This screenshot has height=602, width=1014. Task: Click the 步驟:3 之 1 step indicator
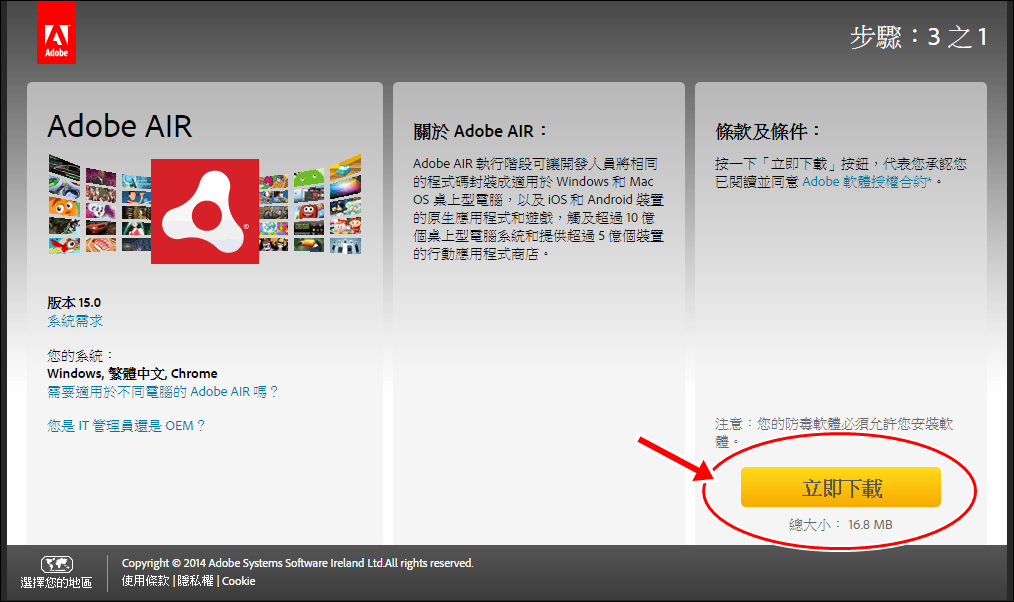918,37
